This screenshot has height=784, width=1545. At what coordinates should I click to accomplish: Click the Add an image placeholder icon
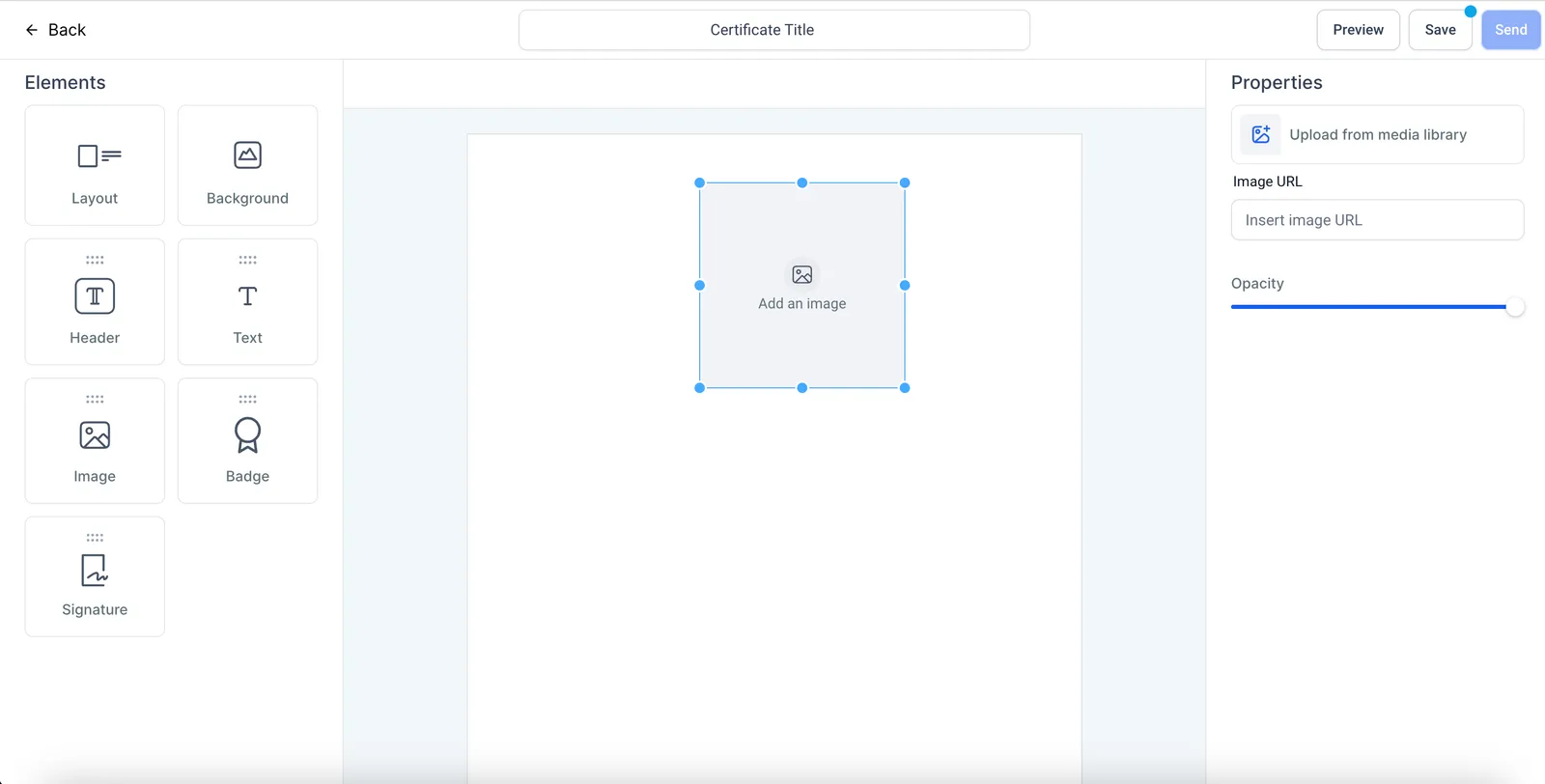[802, 275]
